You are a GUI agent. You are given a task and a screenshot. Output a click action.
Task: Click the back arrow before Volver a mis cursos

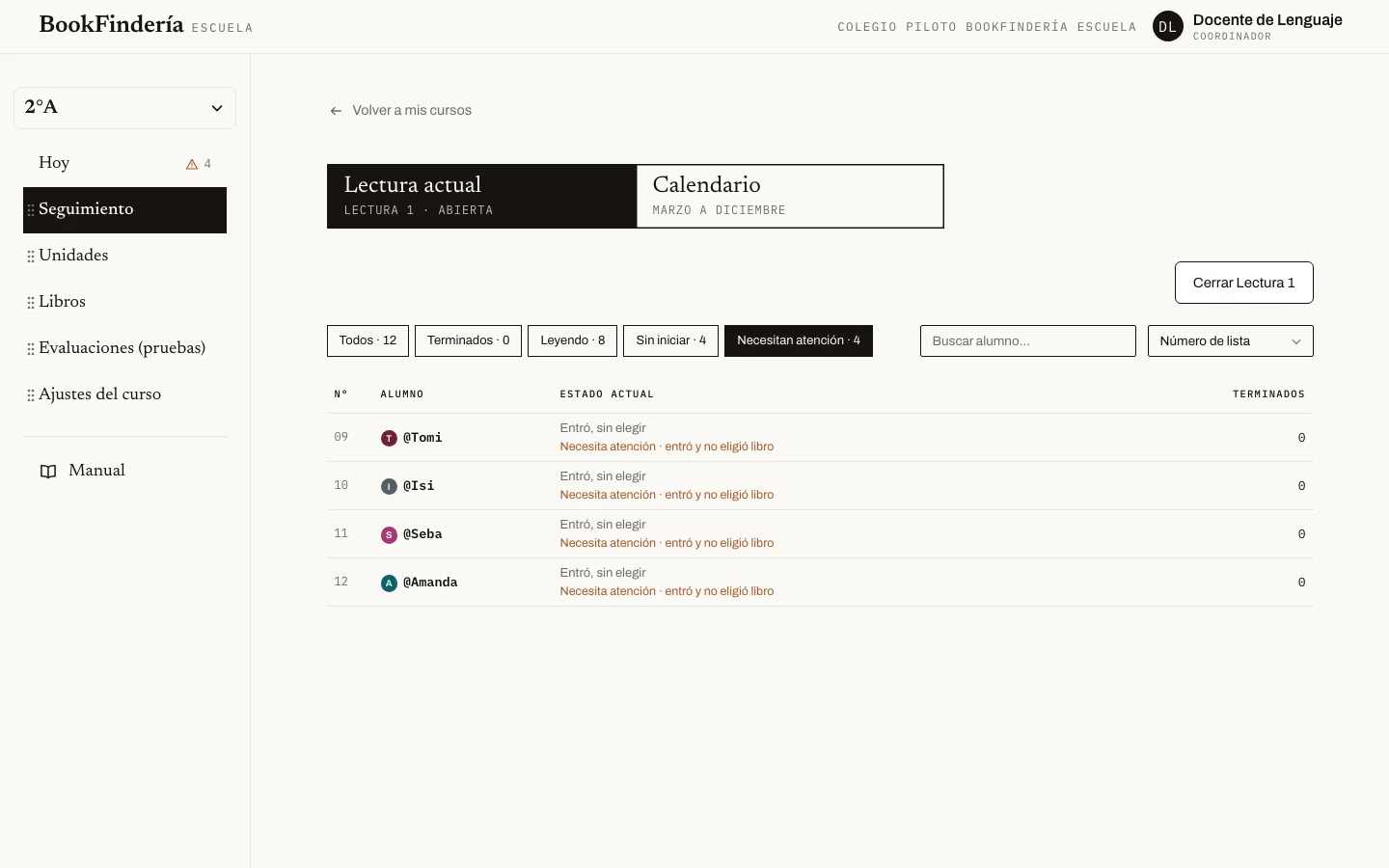[336, 111]
